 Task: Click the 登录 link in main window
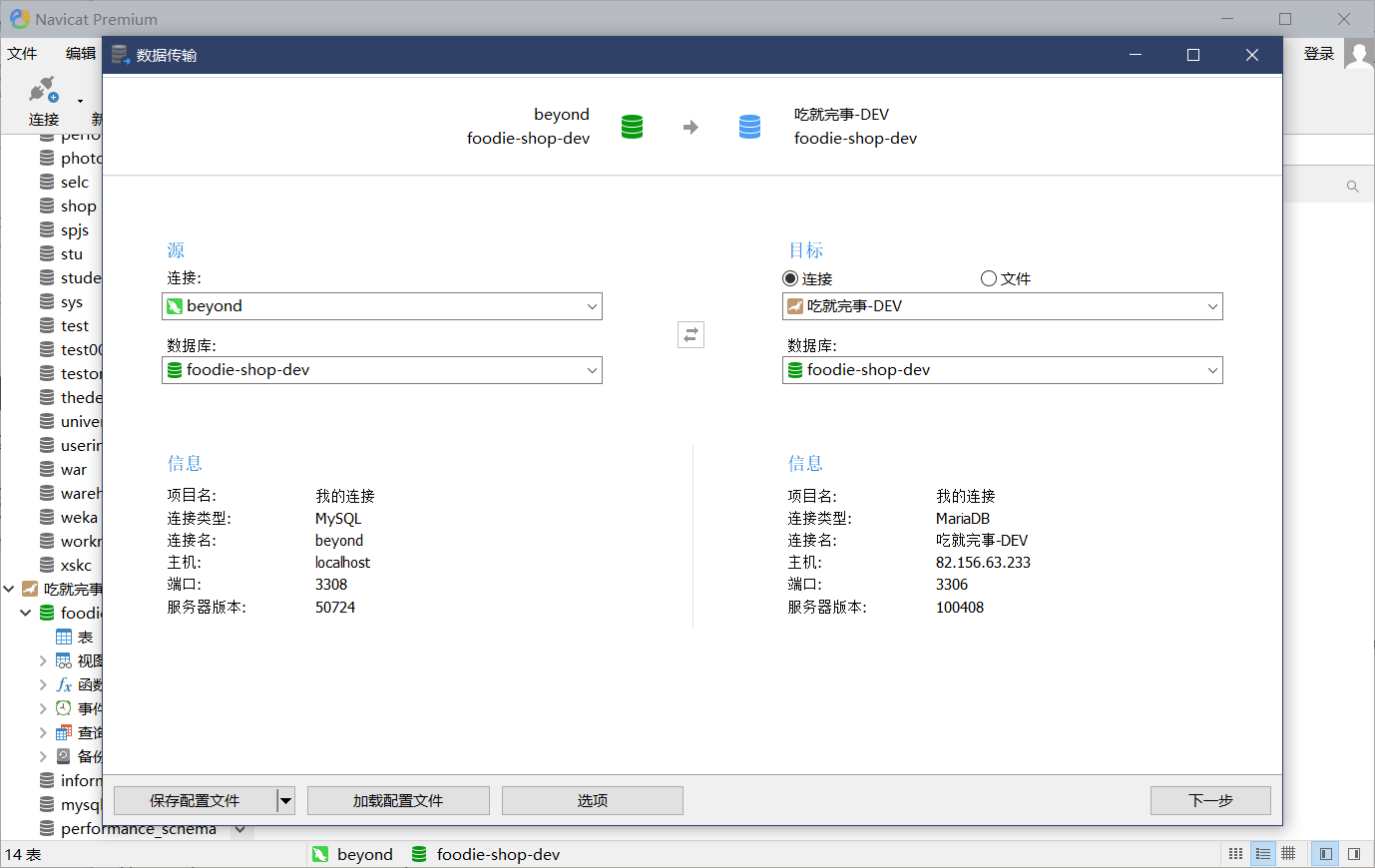tap(1319, 54)
